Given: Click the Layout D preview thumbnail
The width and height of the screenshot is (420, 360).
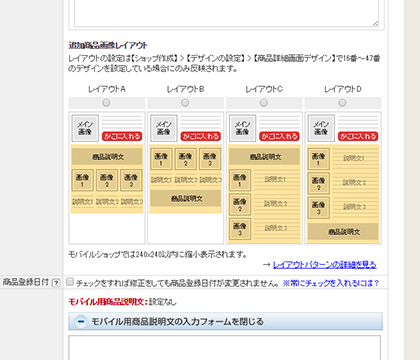Looking at the screenshot, I should [343, 178].
